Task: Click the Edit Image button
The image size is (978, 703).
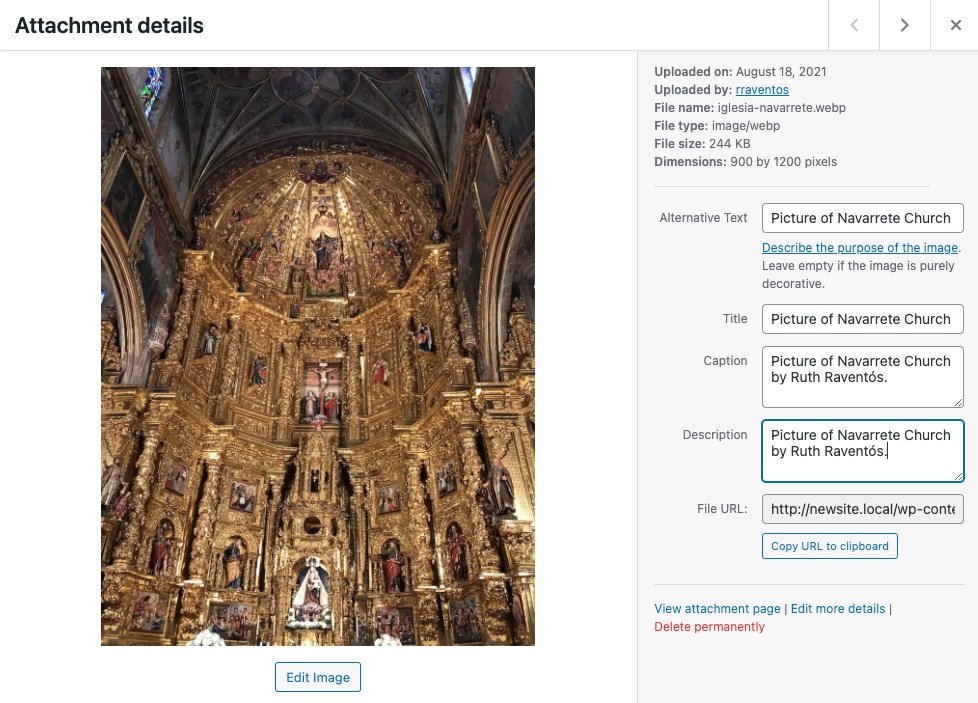Action: click(x=317, y=677)
